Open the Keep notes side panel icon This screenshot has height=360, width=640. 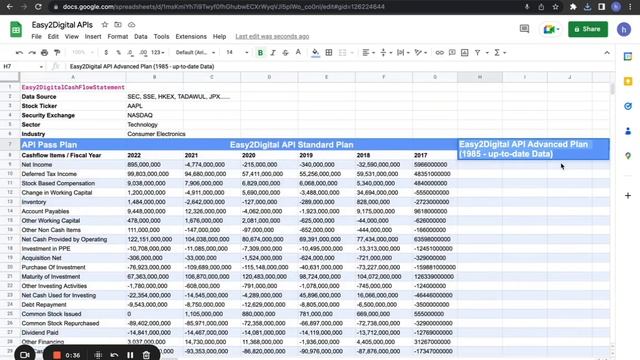628,82
